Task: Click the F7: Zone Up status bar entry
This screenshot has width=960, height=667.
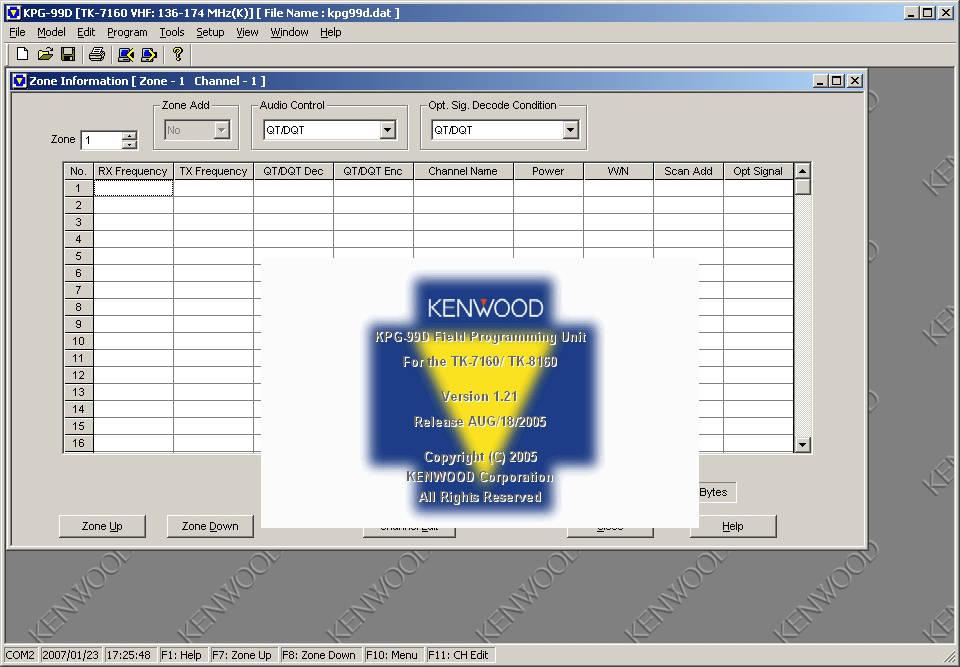Action: coord(242,655)
